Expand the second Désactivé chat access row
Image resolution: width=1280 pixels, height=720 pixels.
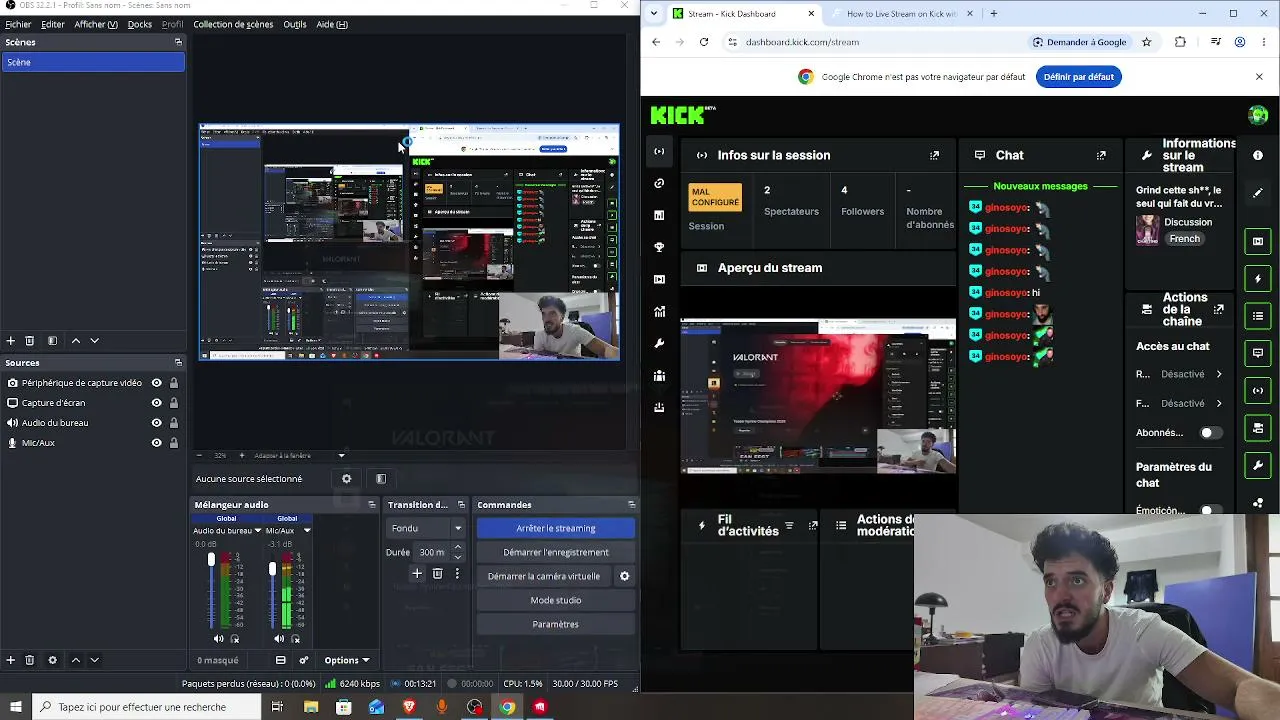1181,404
